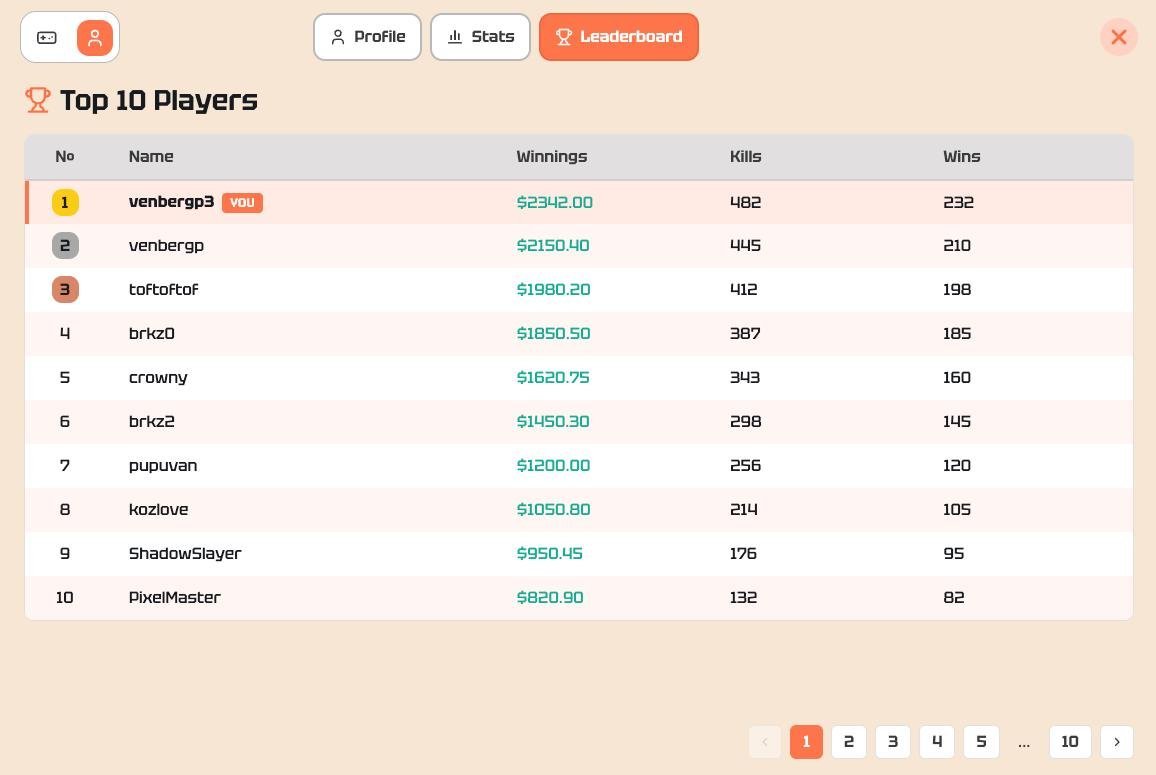Click the Name column header
Screen dimensions: 1156x775
(x=151, y=156)
